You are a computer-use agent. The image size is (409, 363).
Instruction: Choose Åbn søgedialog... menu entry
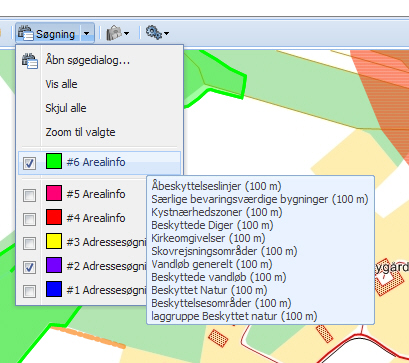pyautogui.click(x=88, y=60)
